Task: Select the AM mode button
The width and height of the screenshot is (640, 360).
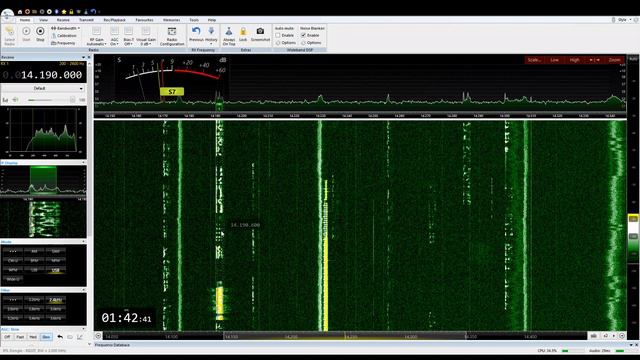Action: tap(34, 251)
